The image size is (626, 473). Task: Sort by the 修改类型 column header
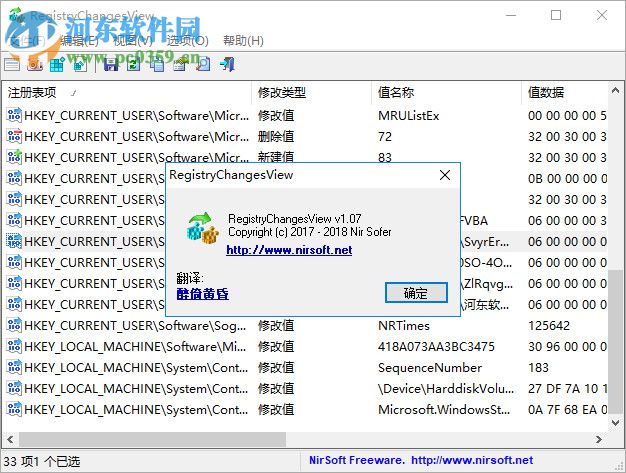(x=311, y=93)
